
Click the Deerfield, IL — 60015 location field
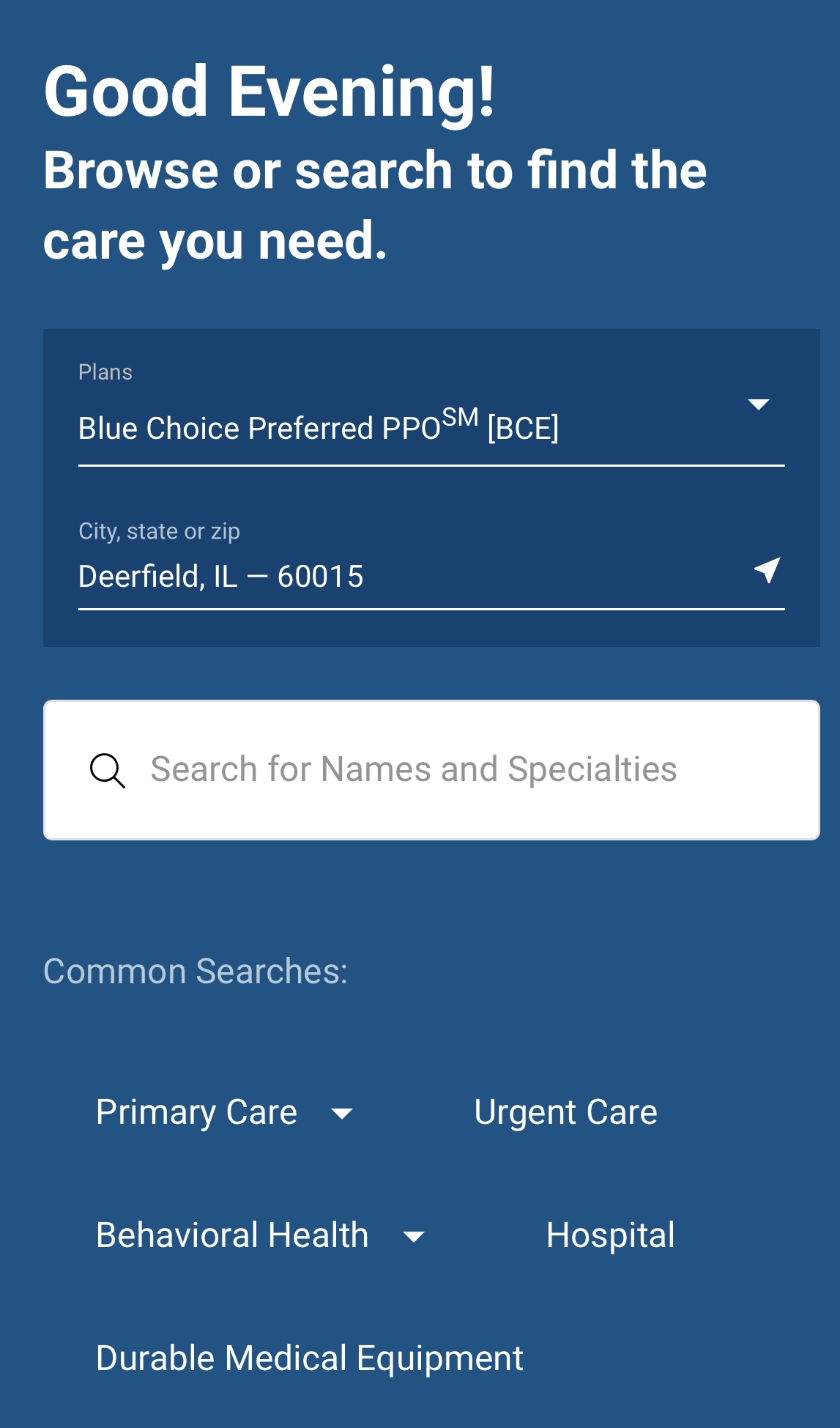pos(221,577)
